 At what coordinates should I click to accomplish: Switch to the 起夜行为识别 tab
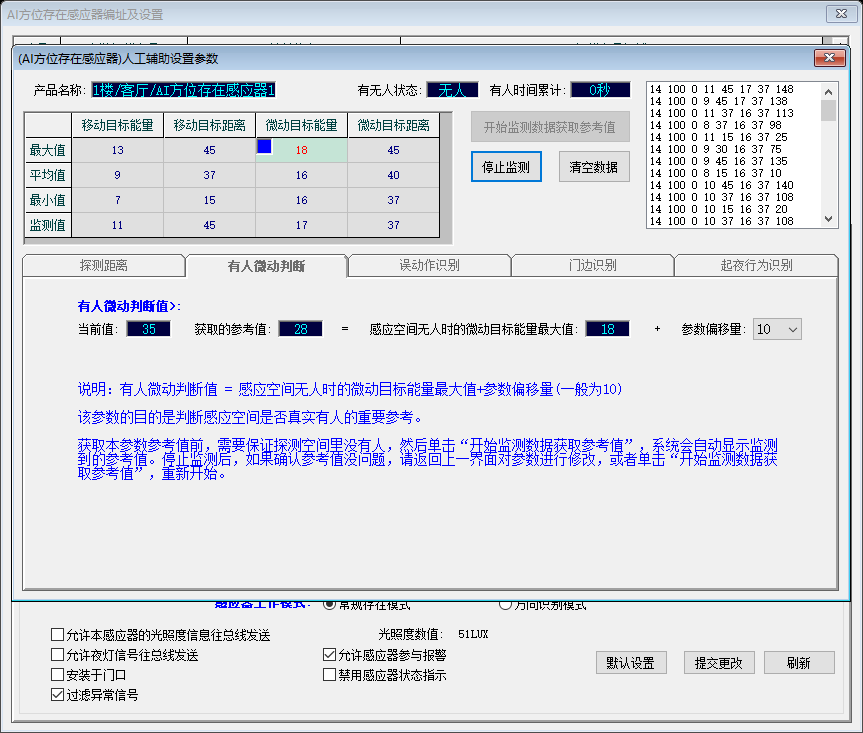click(x=756, y=265)
